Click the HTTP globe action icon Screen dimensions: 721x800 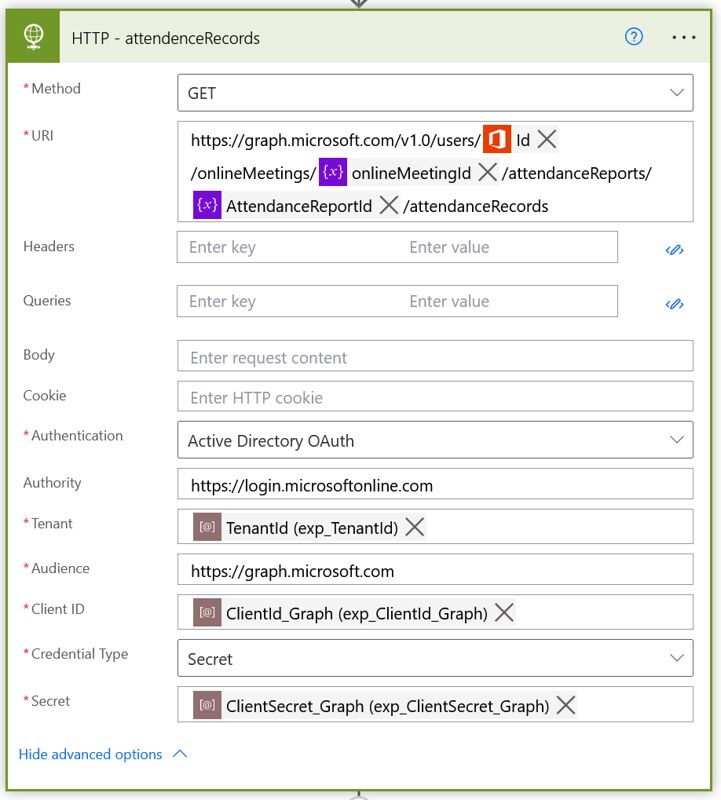(34, 37)
